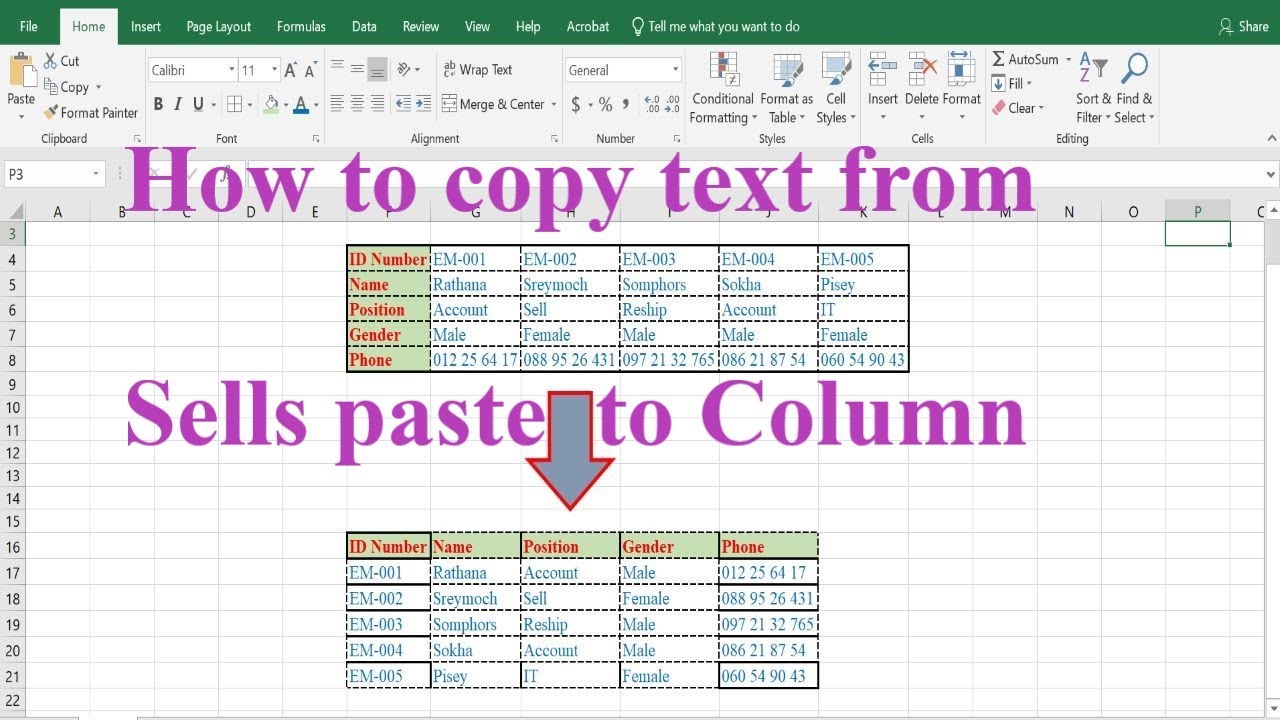
Task: Expand the Fill dropdown arrow
Action: [x=1028, y=84]
